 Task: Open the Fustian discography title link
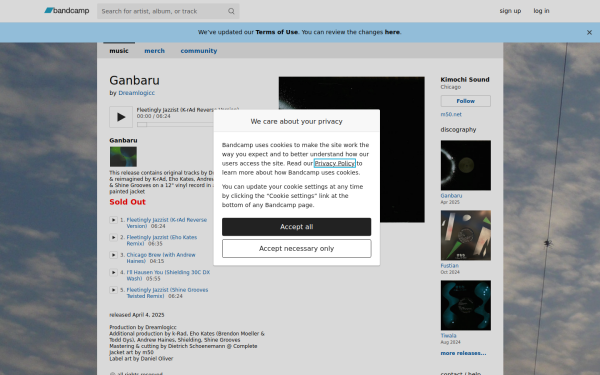[x=450, y=266]
